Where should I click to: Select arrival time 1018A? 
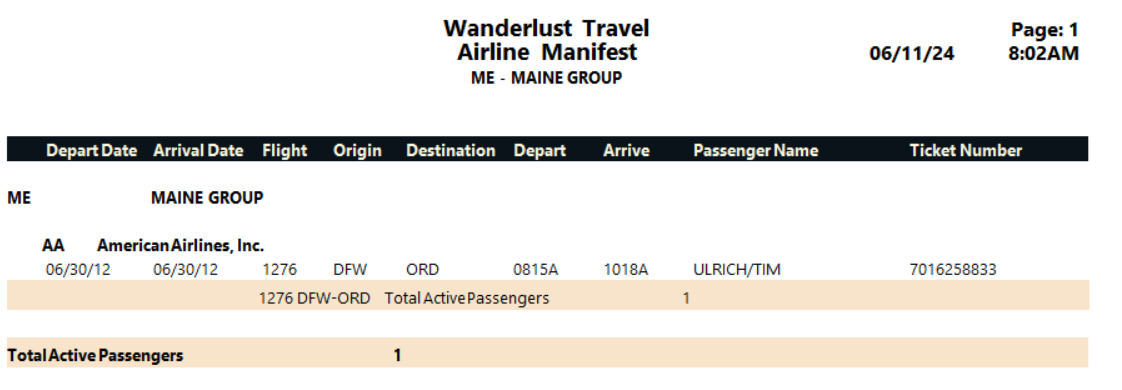pos(625,270)
